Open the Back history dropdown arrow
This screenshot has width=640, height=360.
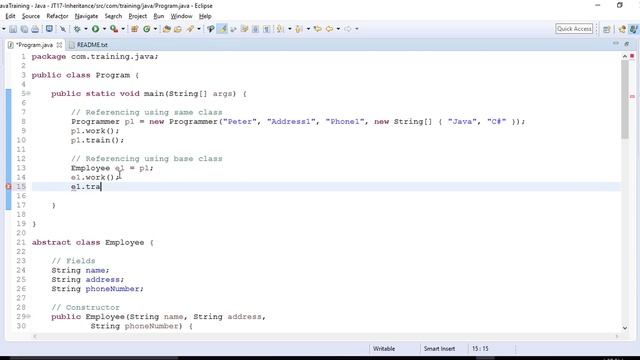(338, 29)
